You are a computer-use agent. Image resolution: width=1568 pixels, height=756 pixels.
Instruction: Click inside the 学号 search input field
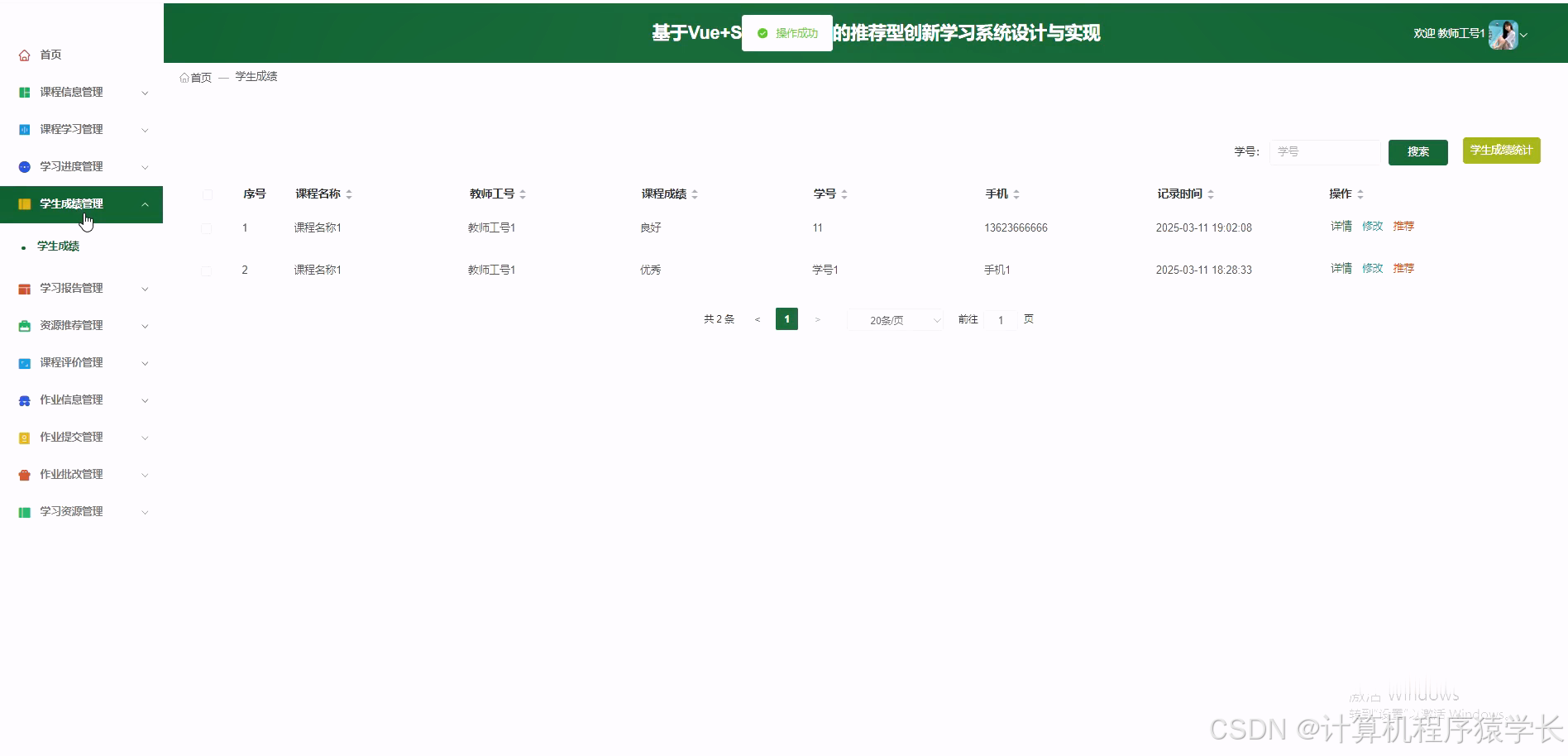tap(1324, 151)
